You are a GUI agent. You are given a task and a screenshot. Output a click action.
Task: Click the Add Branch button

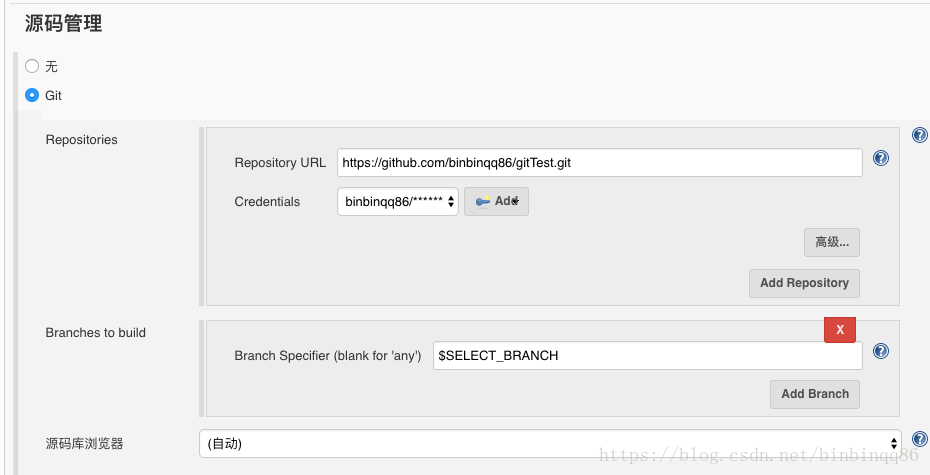click(x=815, y=394)
